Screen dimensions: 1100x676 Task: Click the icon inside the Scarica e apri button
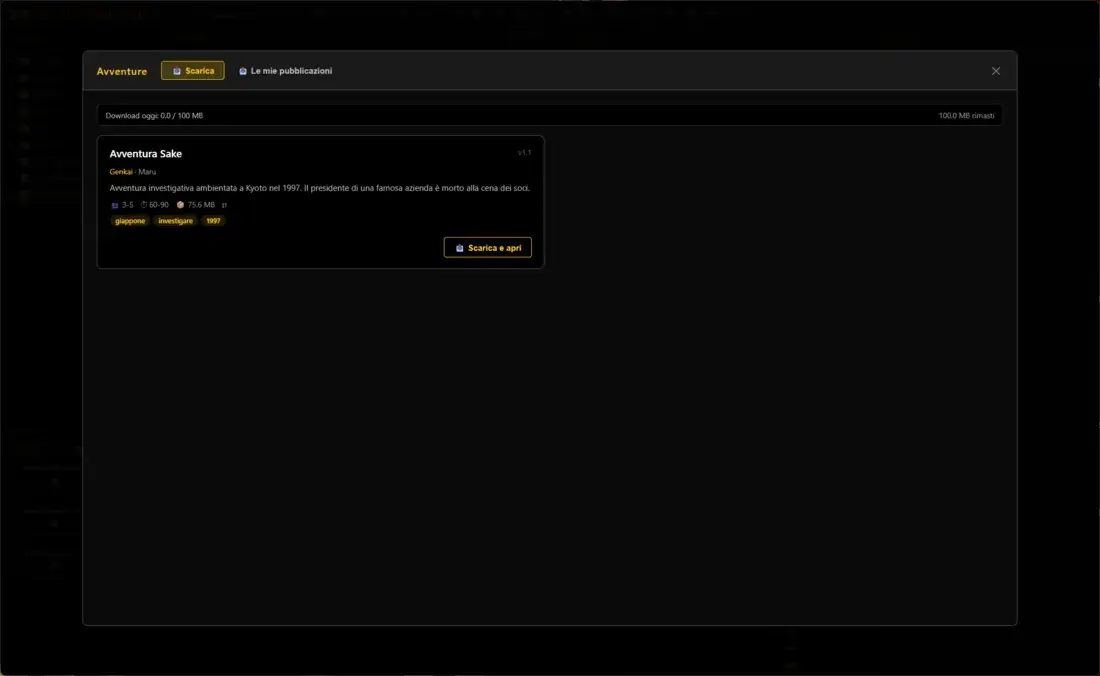[460, 248]
